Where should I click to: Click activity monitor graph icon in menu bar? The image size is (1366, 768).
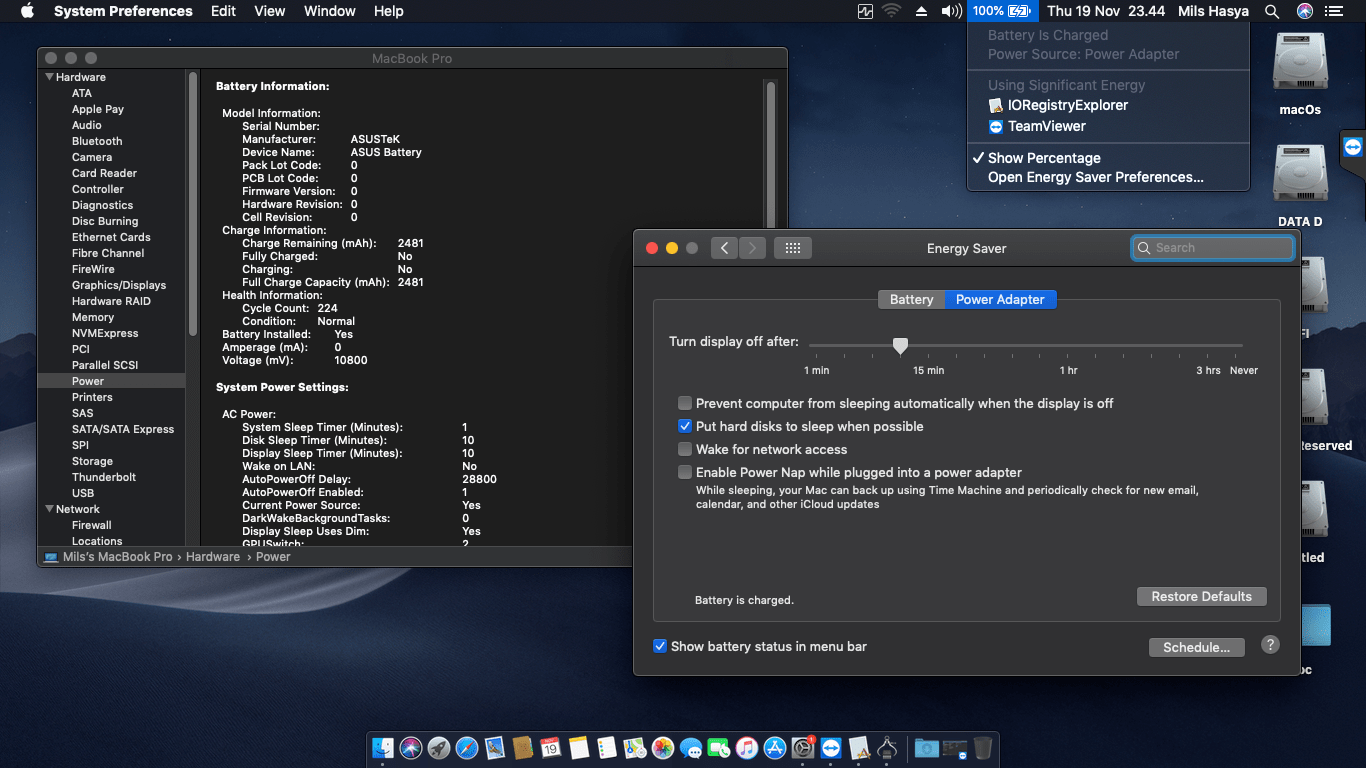(865, 11)
